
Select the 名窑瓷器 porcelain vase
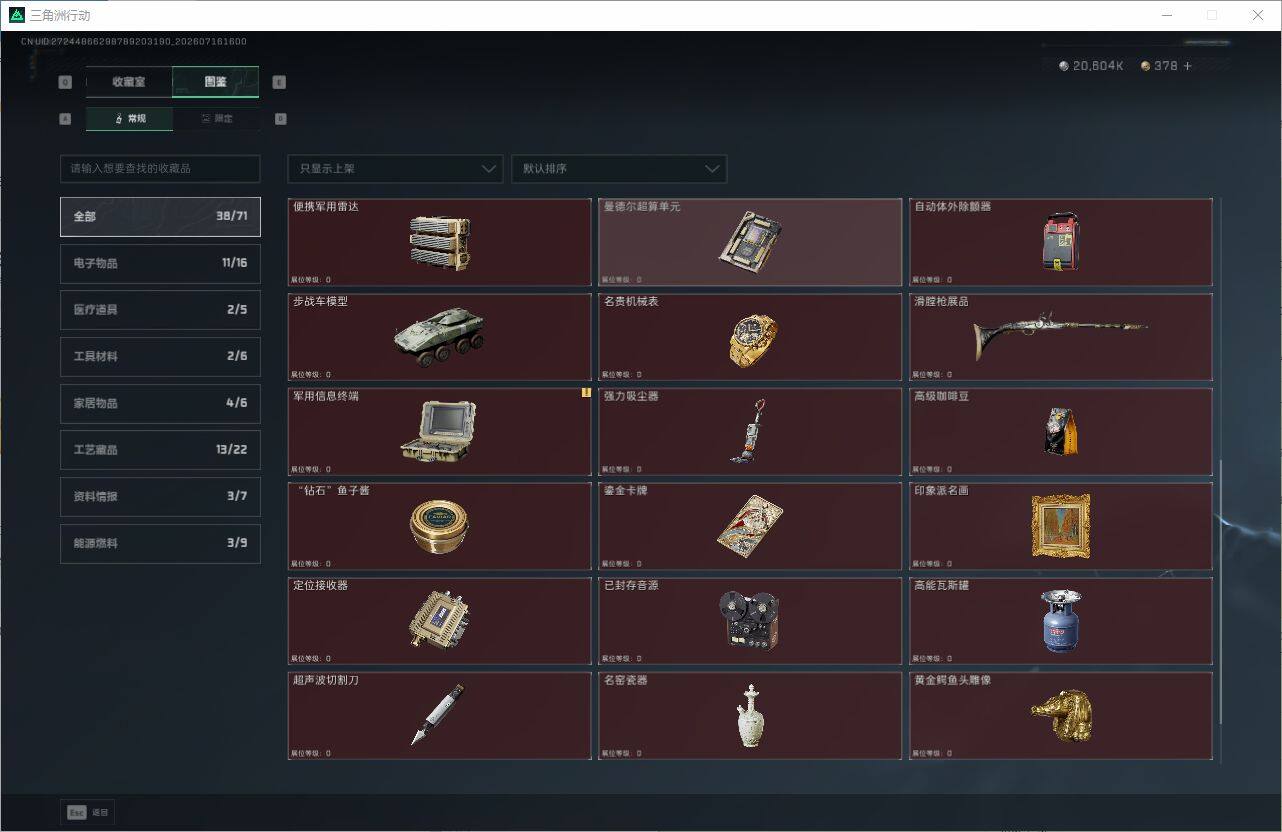click(x=750, y=716)
